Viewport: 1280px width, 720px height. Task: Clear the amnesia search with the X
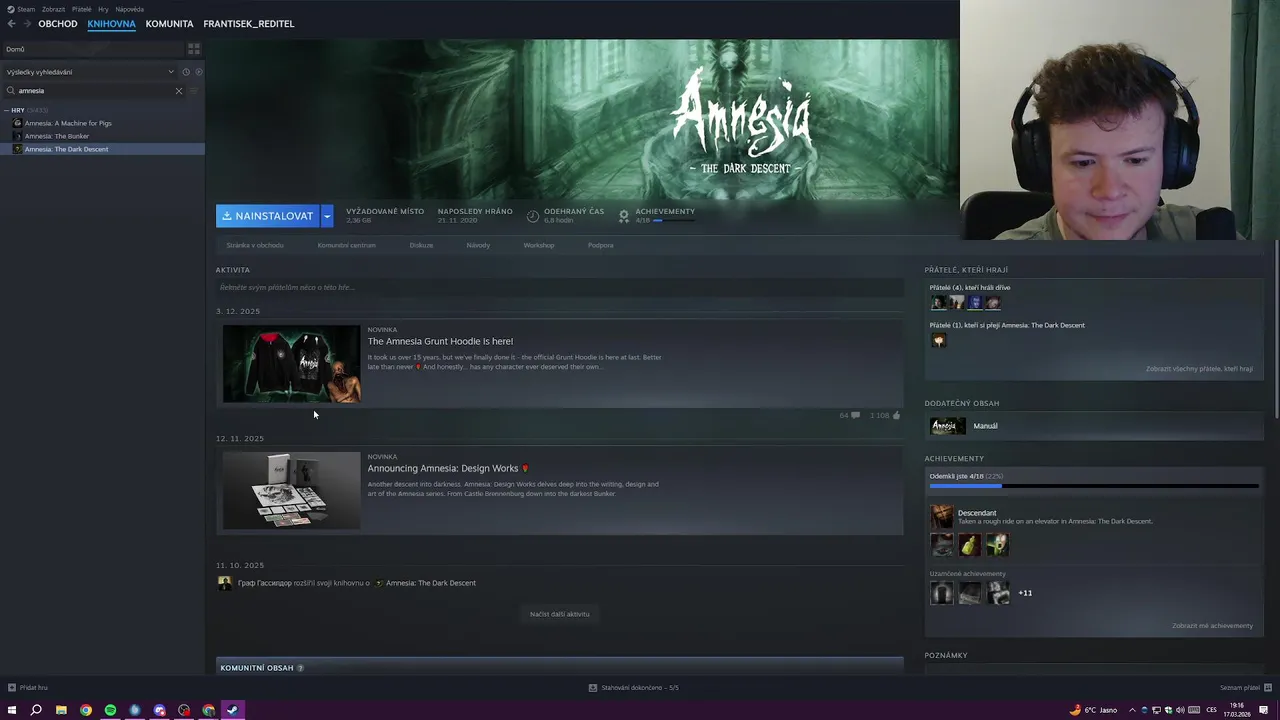pos(179,91)
